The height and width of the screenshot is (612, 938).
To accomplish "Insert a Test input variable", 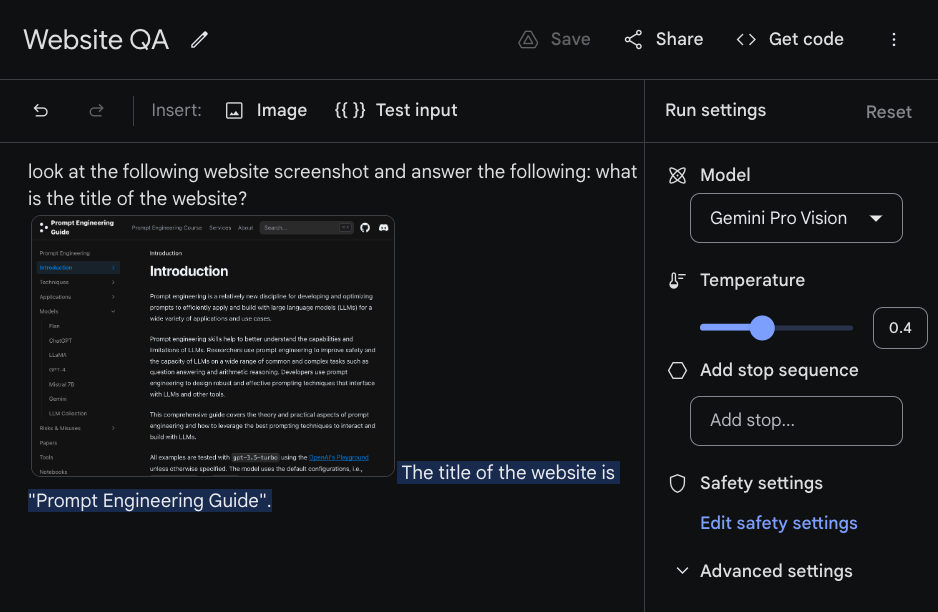I will [x=396, y=111].
